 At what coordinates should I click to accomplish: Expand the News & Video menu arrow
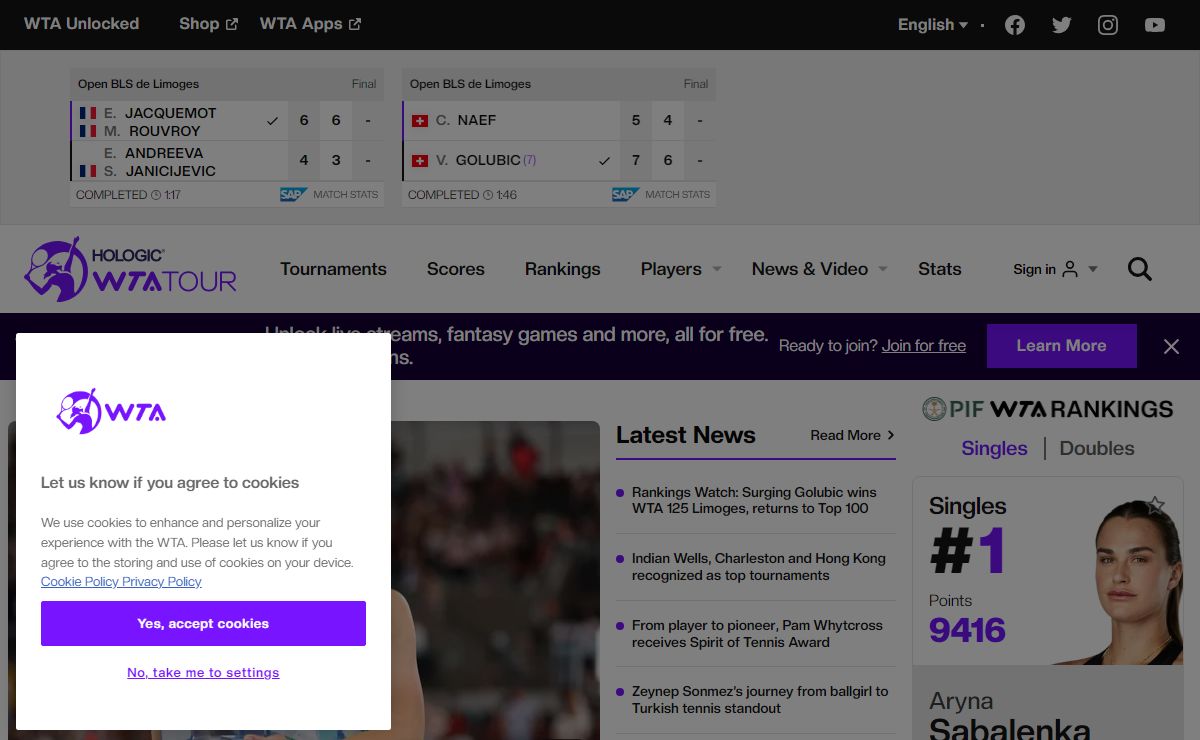pyautogui.click(x=883, y=269)
